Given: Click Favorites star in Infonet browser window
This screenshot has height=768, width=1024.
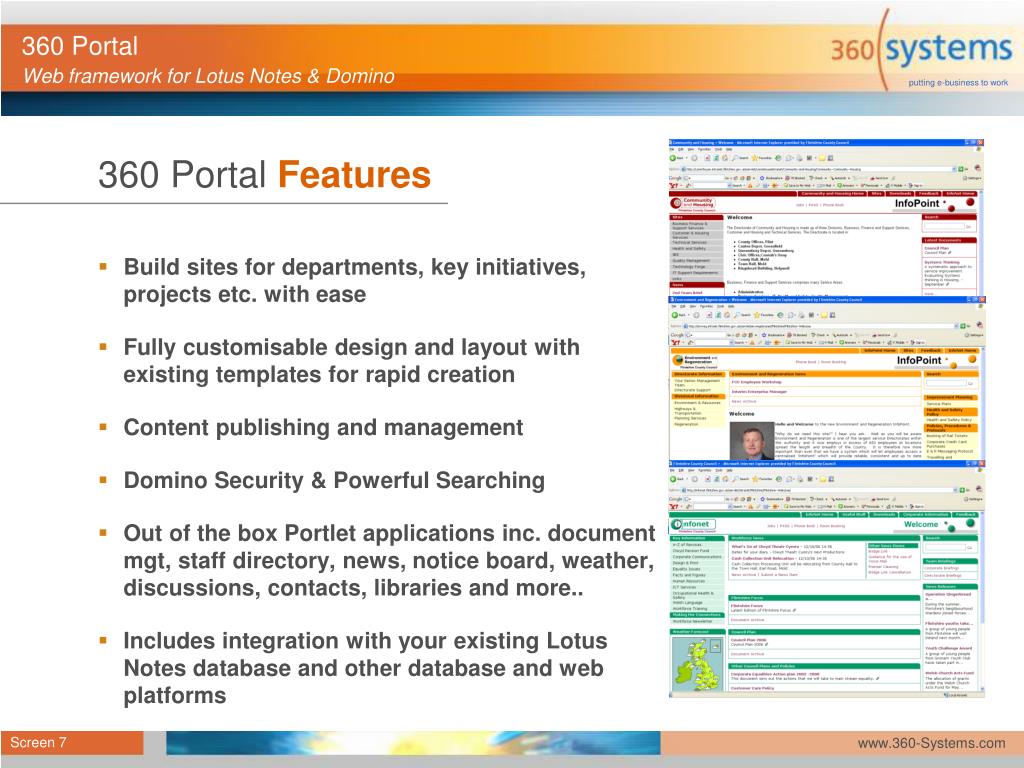Looking at the screenshot, I should (x=755, y=479).
